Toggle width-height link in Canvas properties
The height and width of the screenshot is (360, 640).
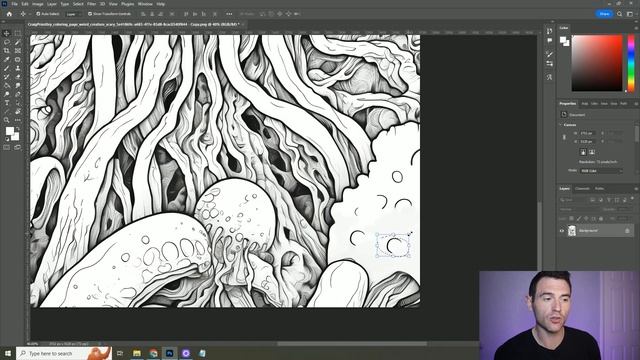564,137
